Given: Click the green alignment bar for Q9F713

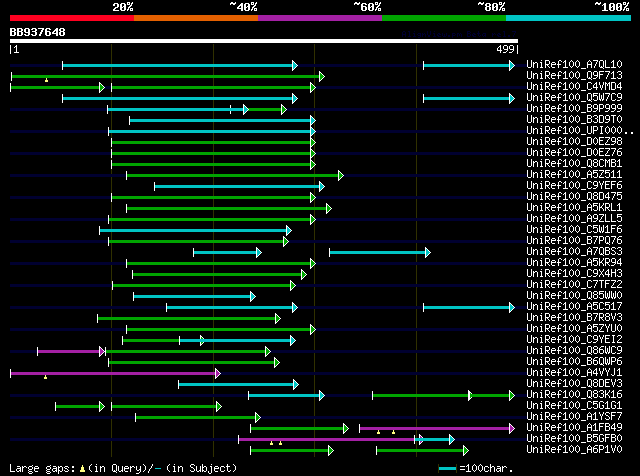Looking at the screenshot, I should pyautogui.click(x=168, y=76).
